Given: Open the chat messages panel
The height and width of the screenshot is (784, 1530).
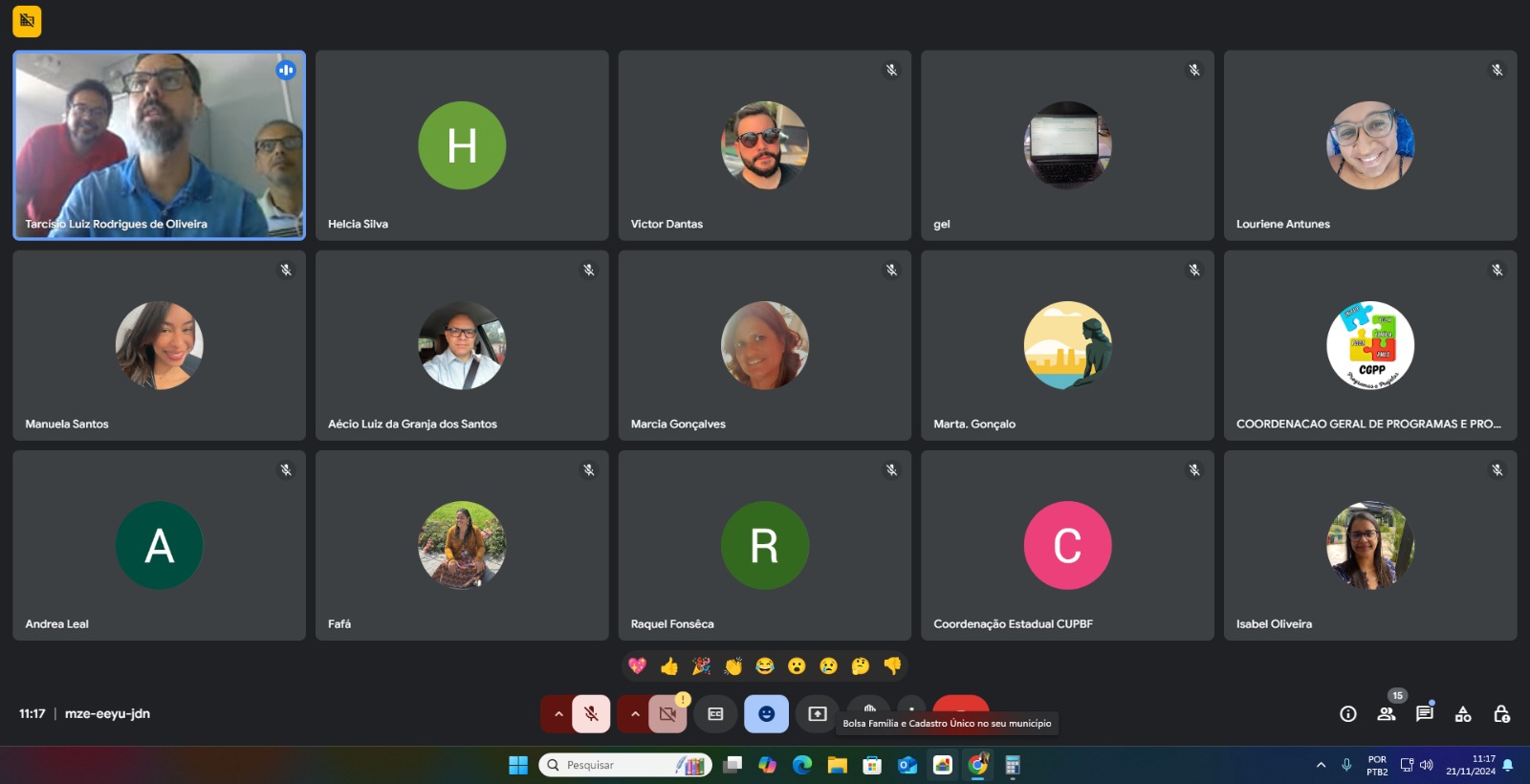Looking at the screenshot, I should pos(1424,714).
